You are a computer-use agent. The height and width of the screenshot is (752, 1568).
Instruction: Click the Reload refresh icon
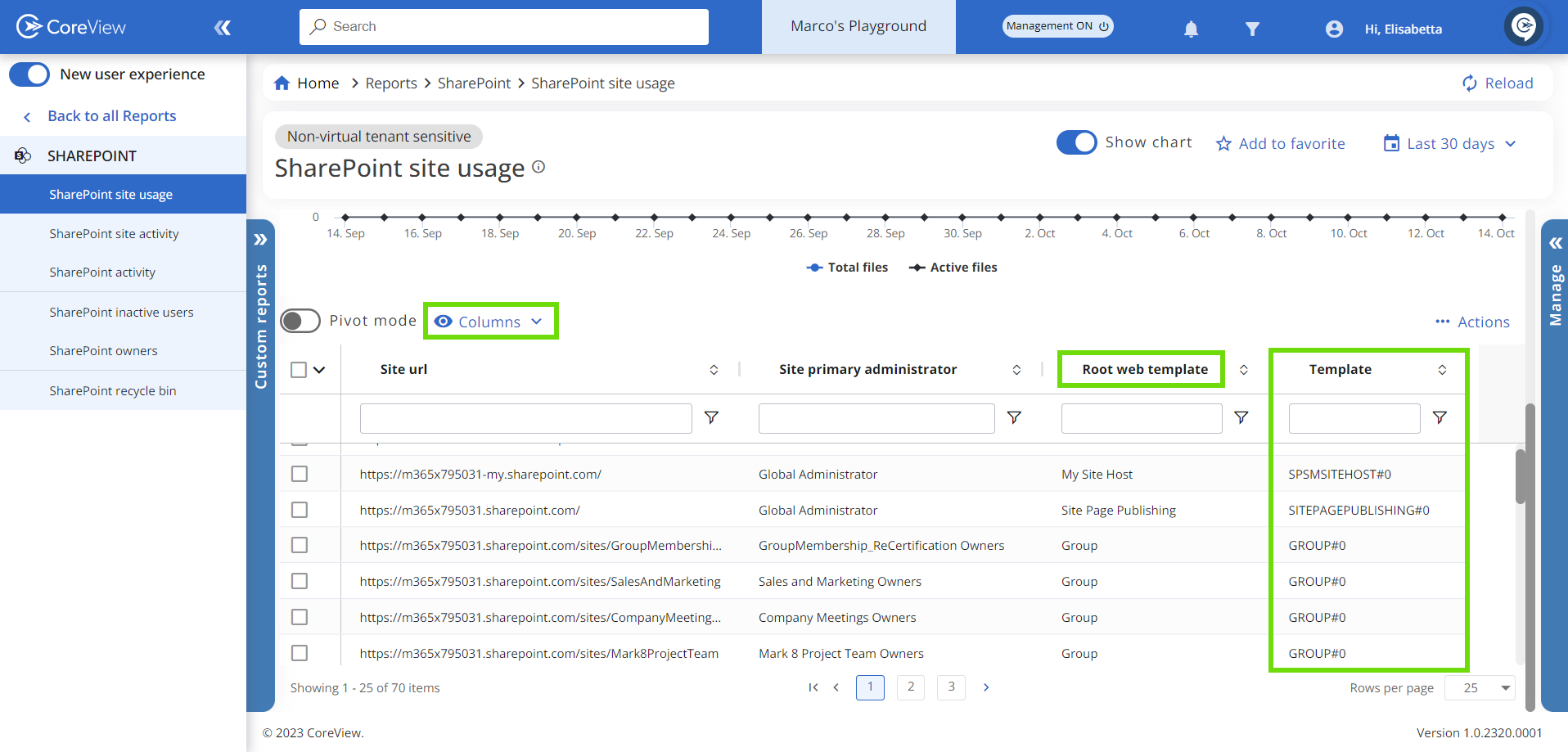1470,83
